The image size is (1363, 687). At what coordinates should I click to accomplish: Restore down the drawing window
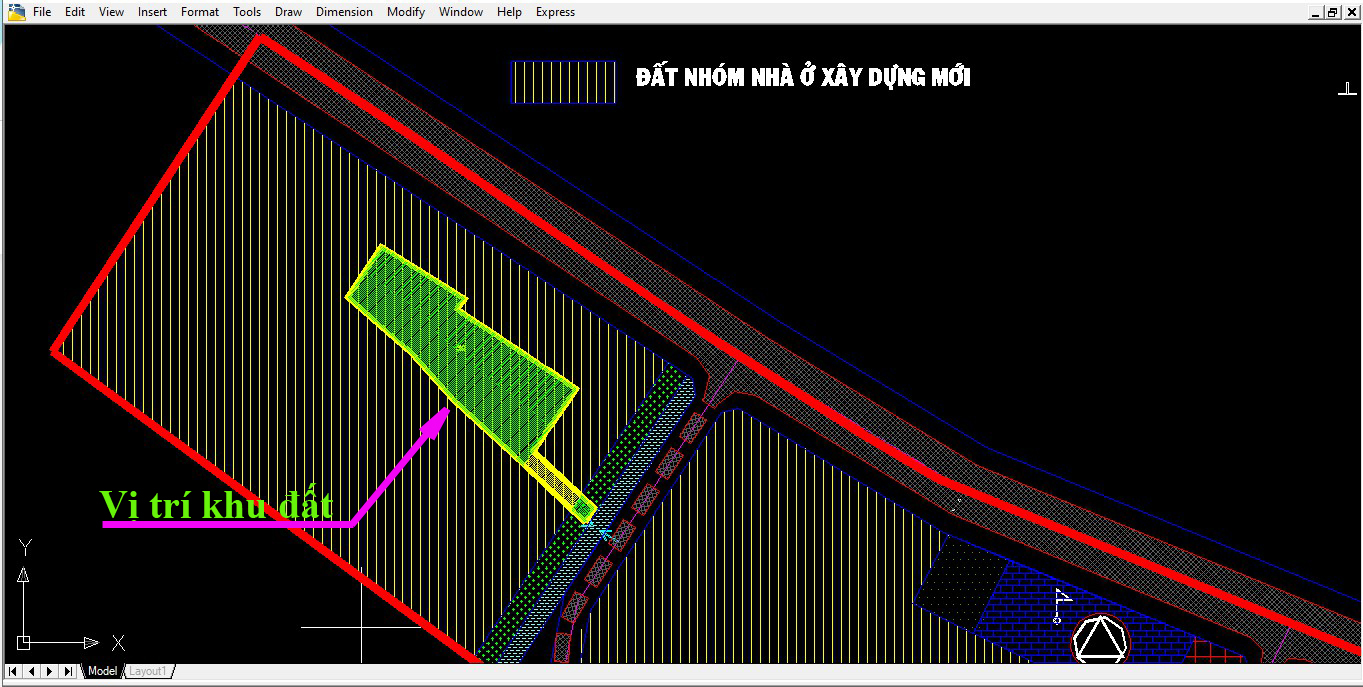click(x=1332, y=12)
